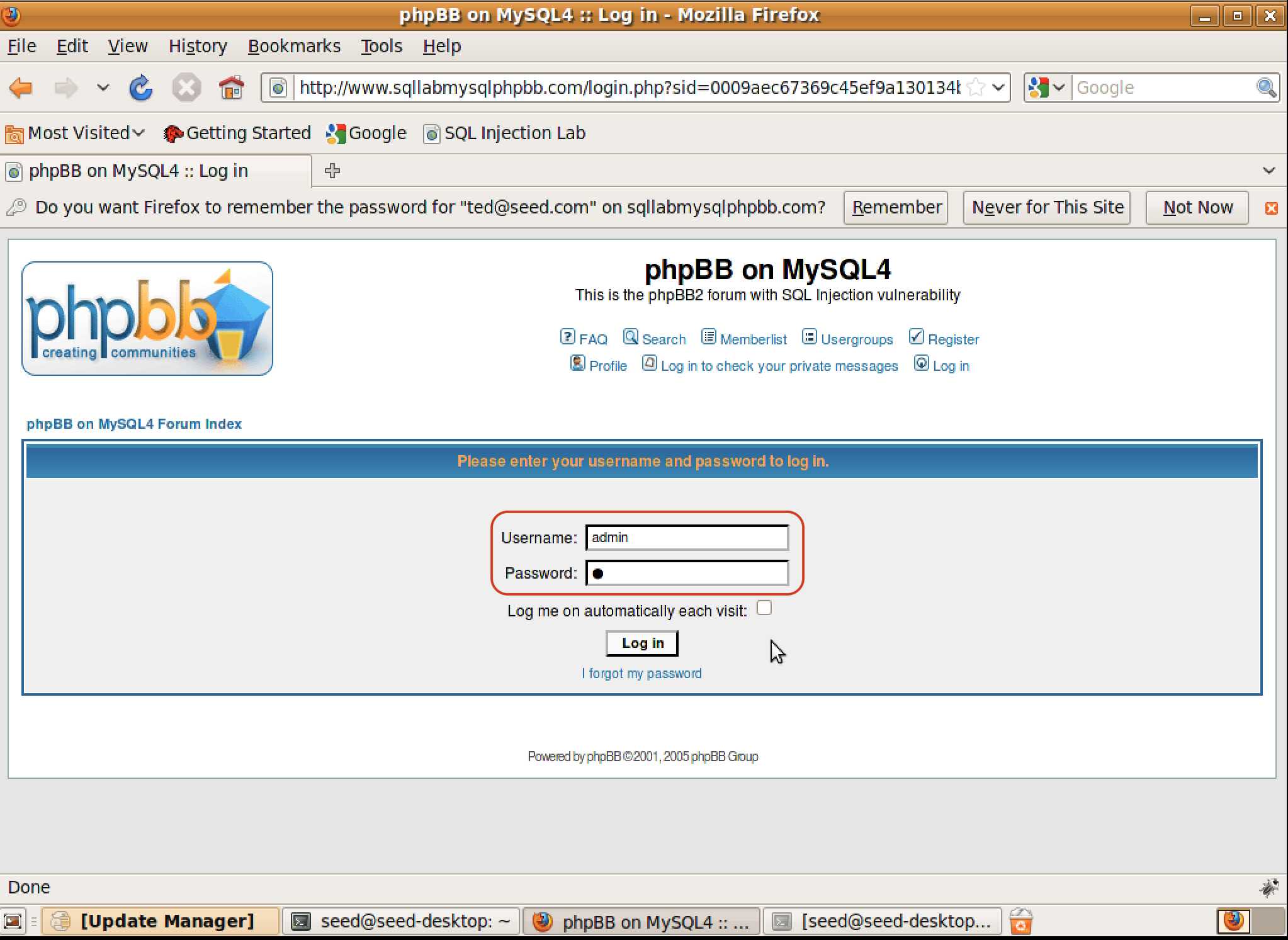Open I forgot my password link
This screenshot has width=1288, height=940.
(641, 674)
